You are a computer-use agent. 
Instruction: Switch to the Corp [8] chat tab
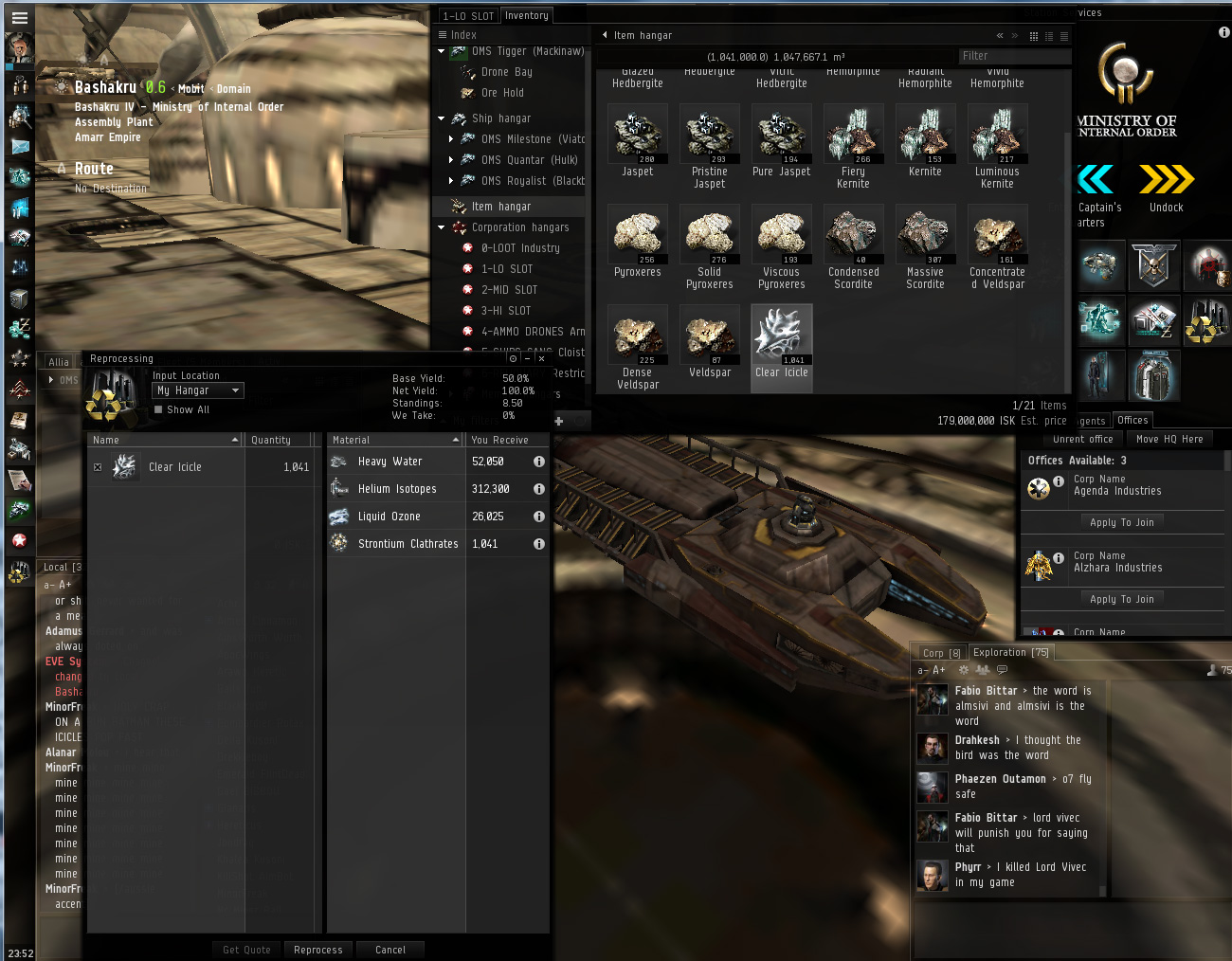coord(942,653)
